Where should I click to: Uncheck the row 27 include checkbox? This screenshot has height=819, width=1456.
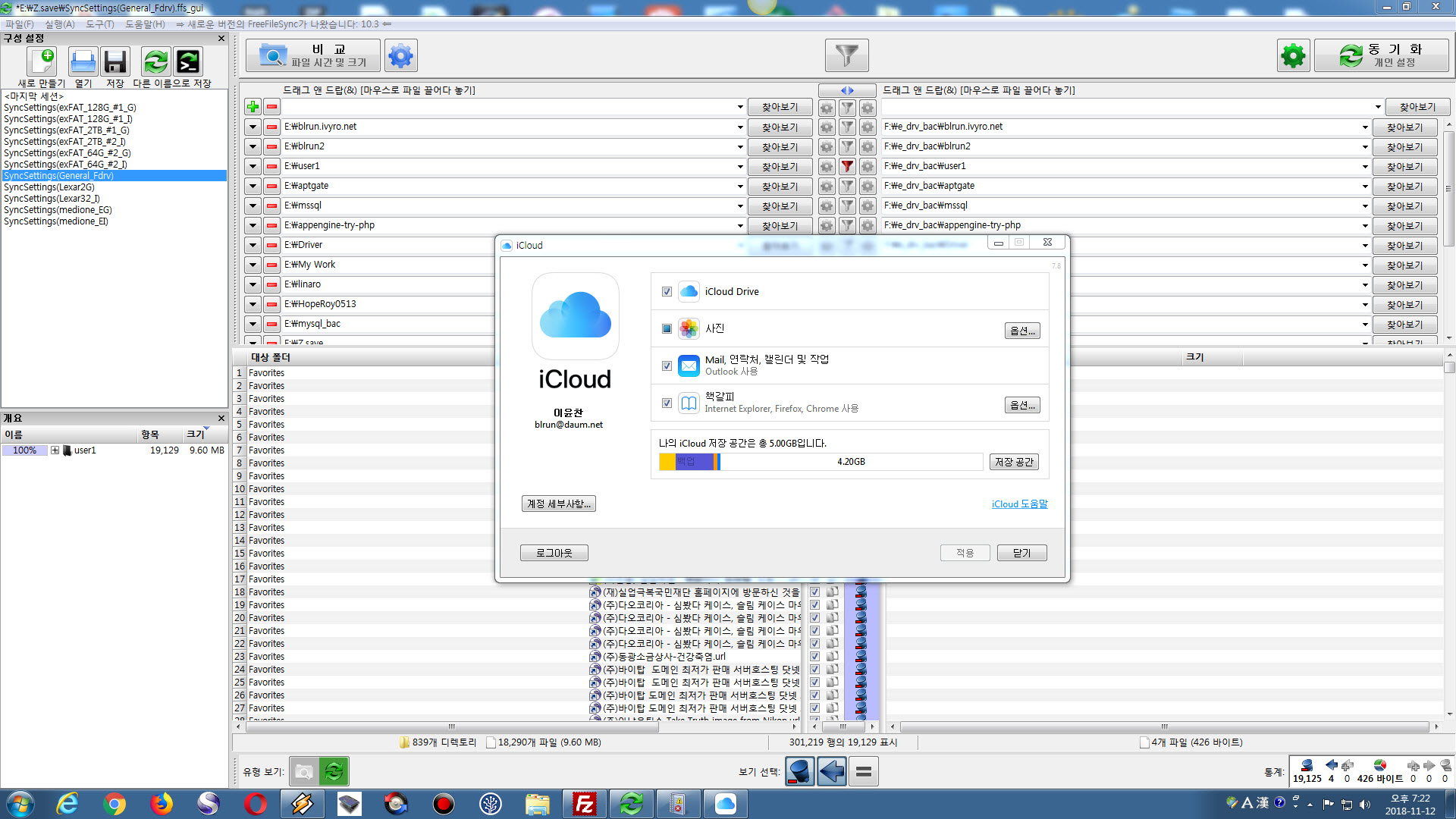[814, 708]
